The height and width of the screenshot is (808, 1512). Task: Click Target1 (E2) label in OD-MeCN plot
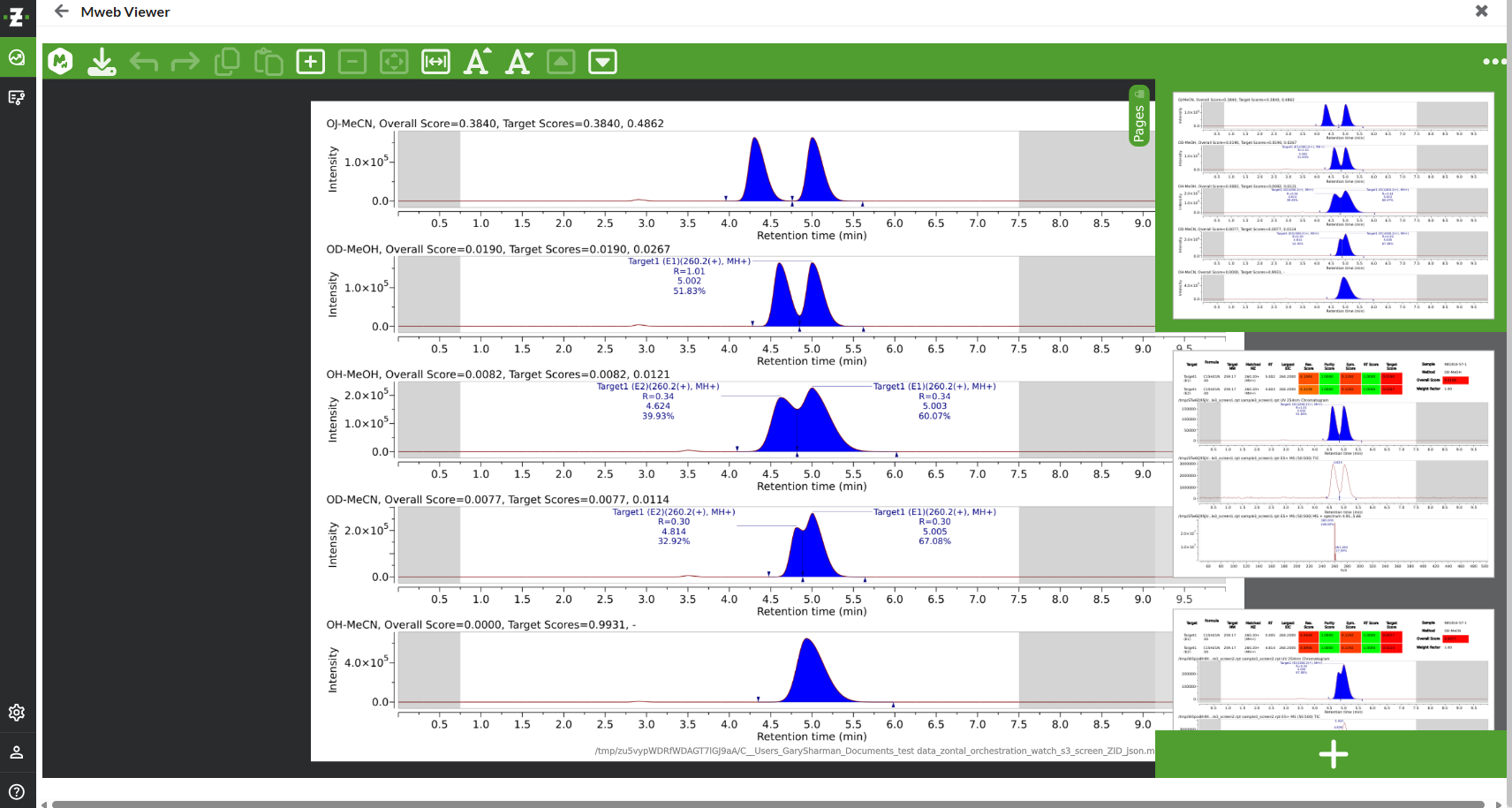tap(674, 512)
